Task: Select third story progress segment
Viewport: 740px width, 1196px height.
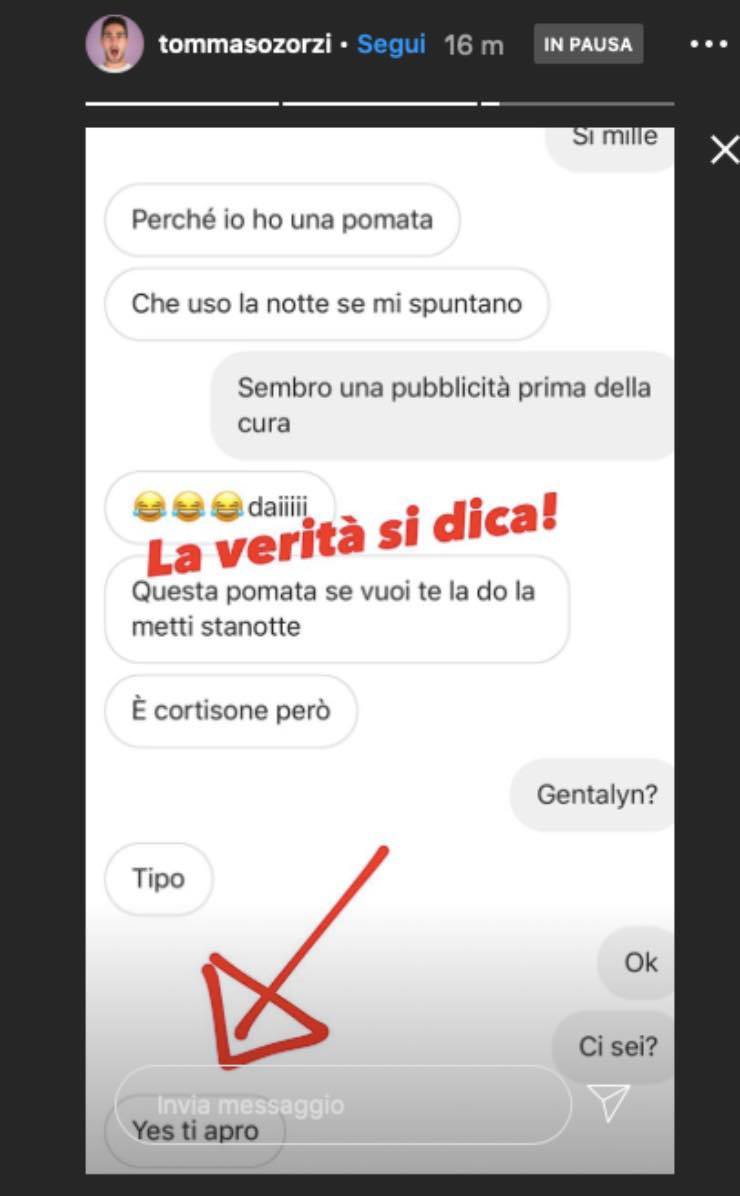Action: [578, 103]
